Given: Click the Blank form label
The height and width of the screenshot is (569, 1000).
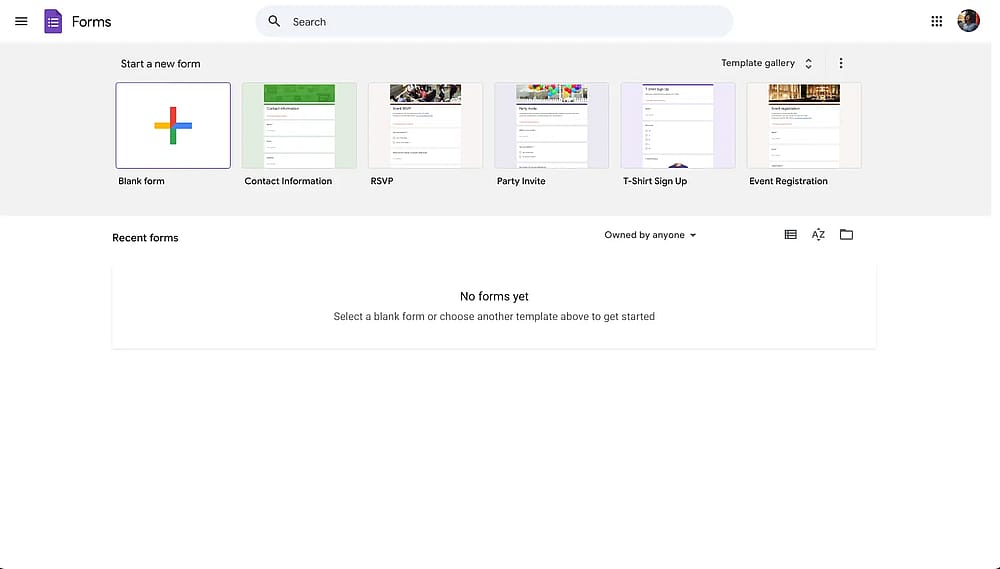Looking at the screenshot, I should click(141, 181).
